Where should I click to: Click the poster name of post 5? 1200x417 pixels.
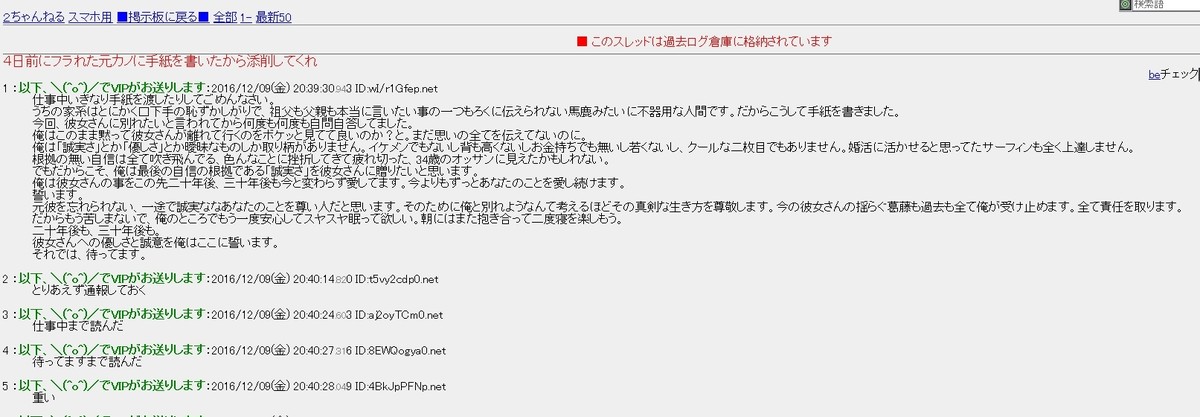[x=112, y=387]
